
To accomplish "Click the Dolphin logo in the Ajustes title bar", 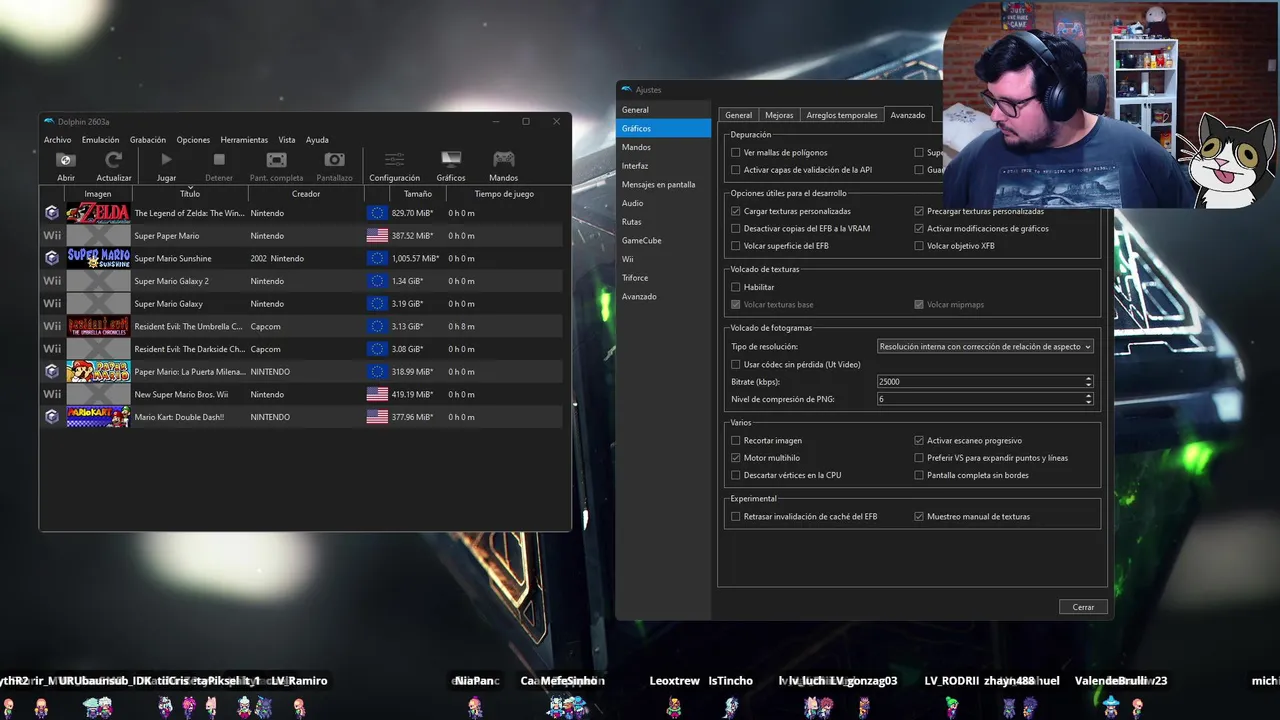I will pyautogui.click(x=626, y=90).
